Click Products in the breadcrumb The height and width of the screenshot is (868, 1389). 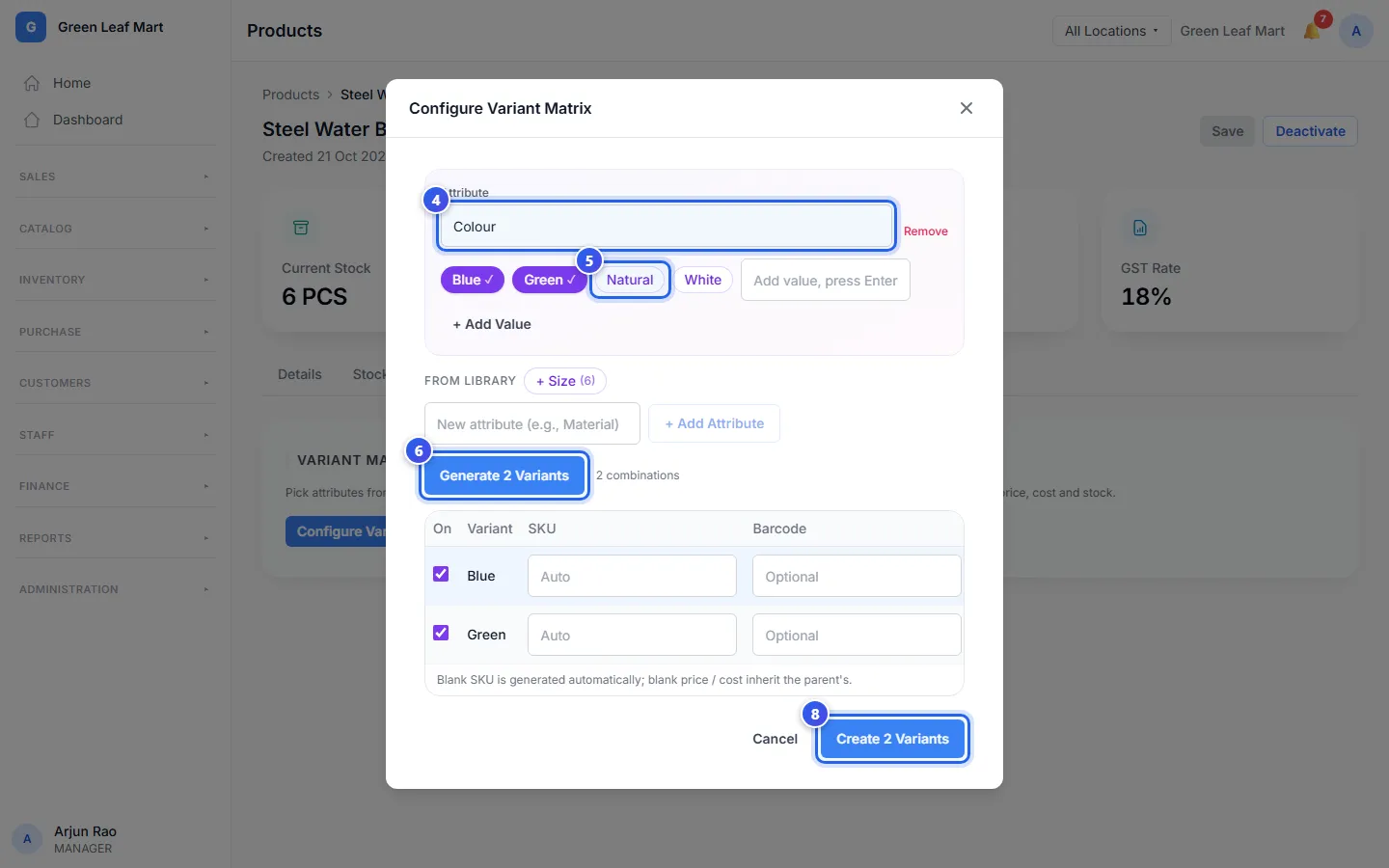(x=290, y=95)
